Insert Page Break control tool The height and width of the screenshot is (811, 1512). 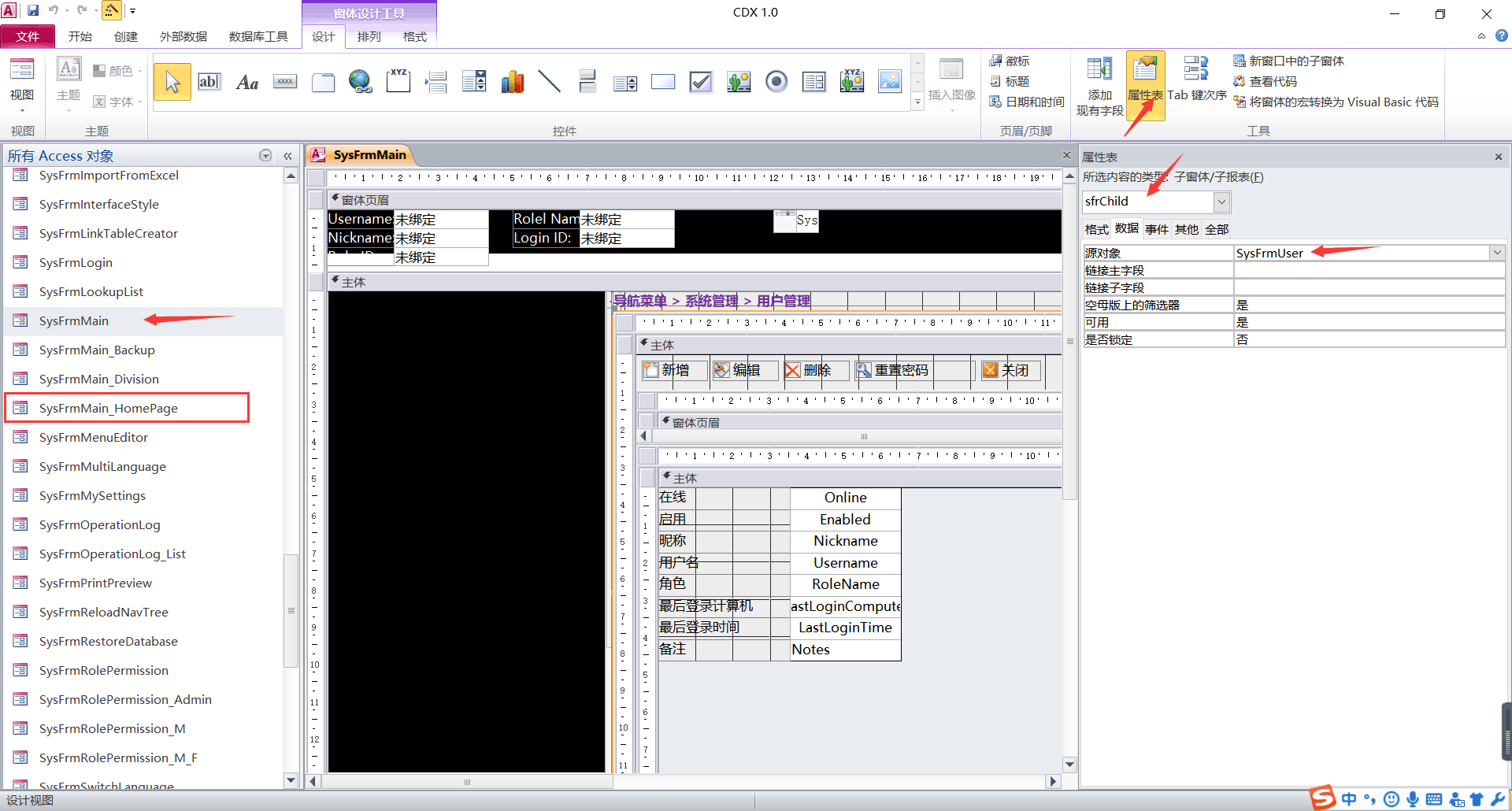click(436, 82)
